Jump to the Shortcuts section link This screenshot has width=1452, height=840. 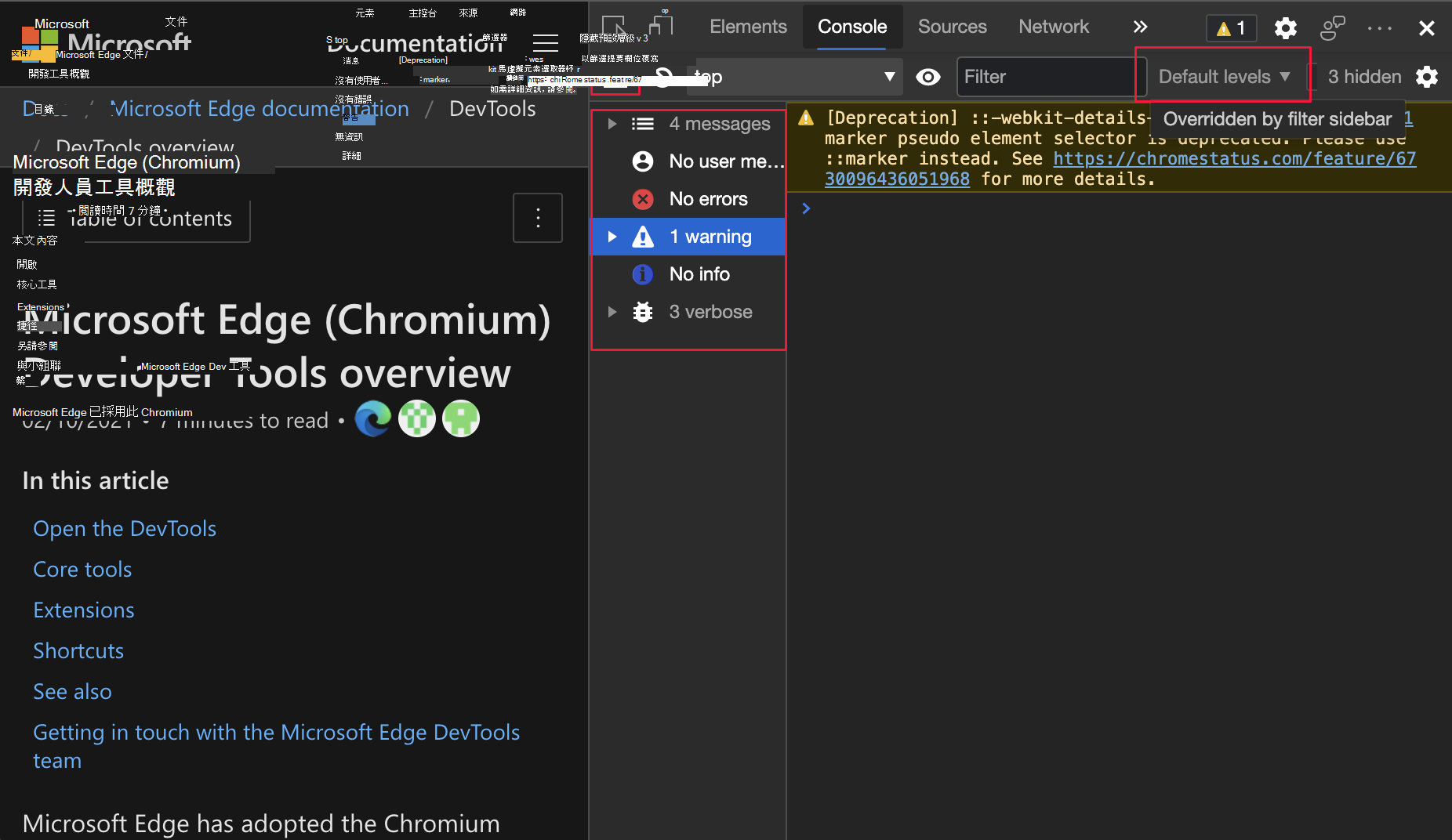pos(78,651)
